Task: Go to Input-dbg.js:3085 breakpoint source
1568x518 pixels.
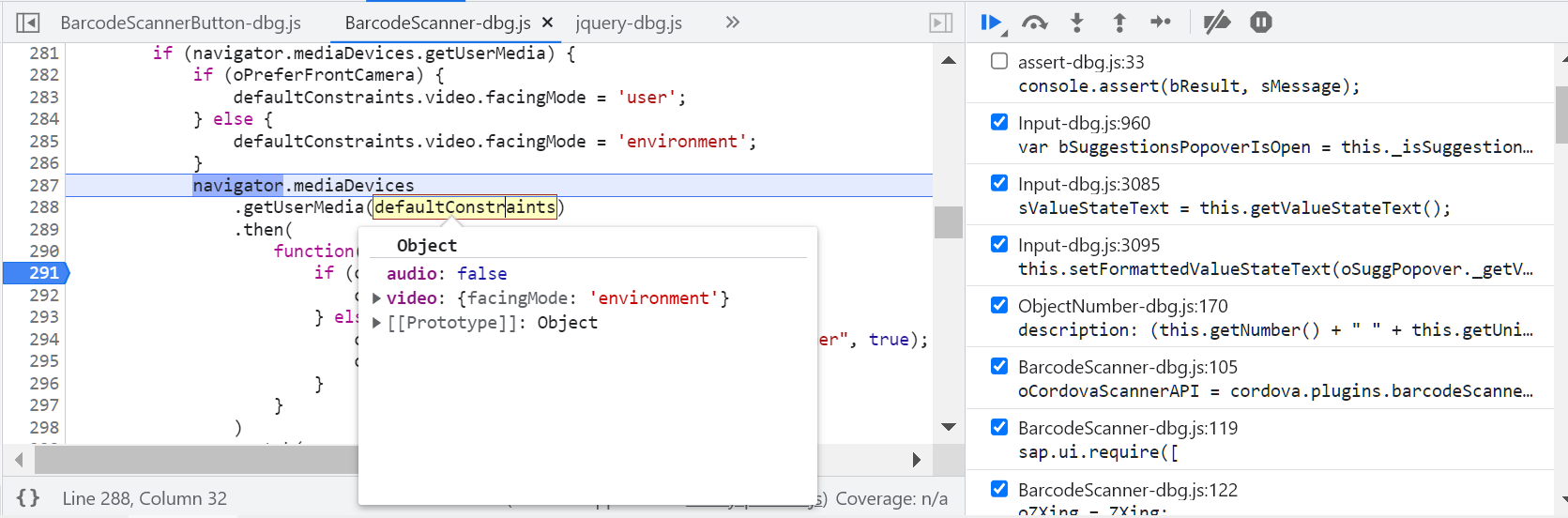Action: (1088, 184)
